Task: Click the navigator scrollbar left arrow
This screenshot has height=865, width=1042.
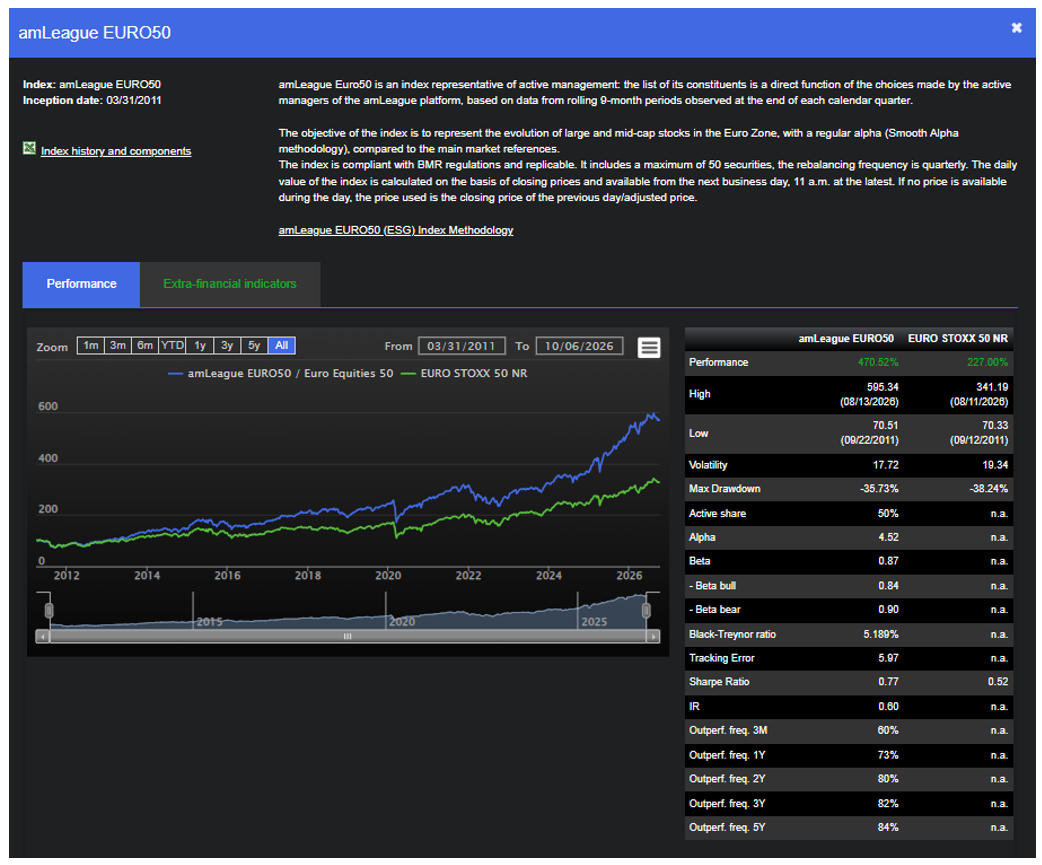Action: pyautogui.click(x=43, y=636)
